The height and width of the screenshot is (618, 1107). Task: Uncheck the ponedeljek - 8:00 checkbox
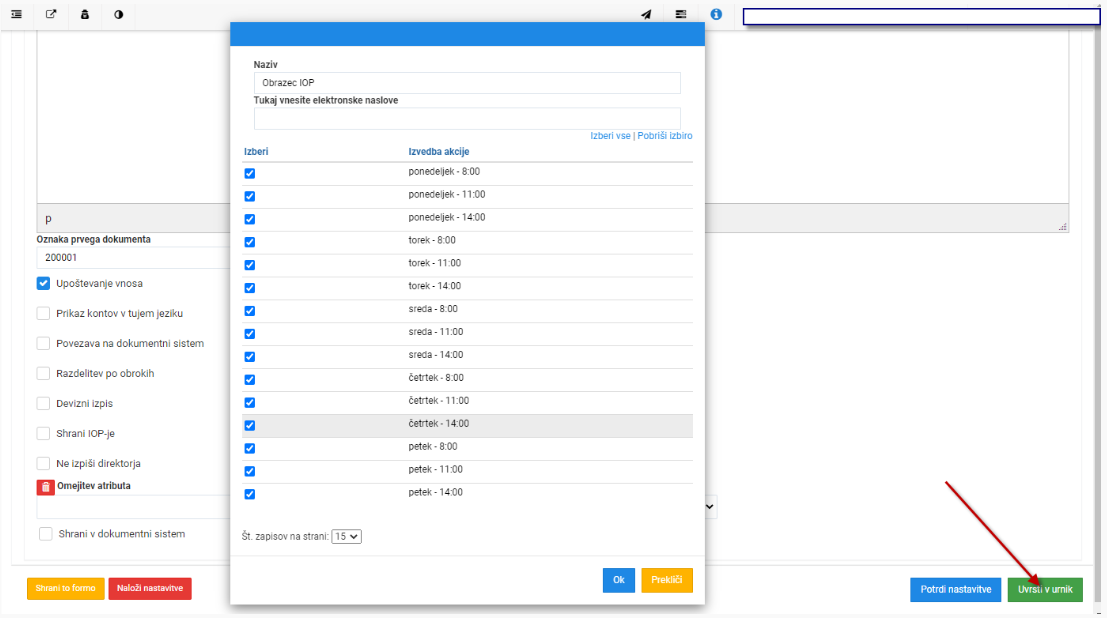point(250,173)
